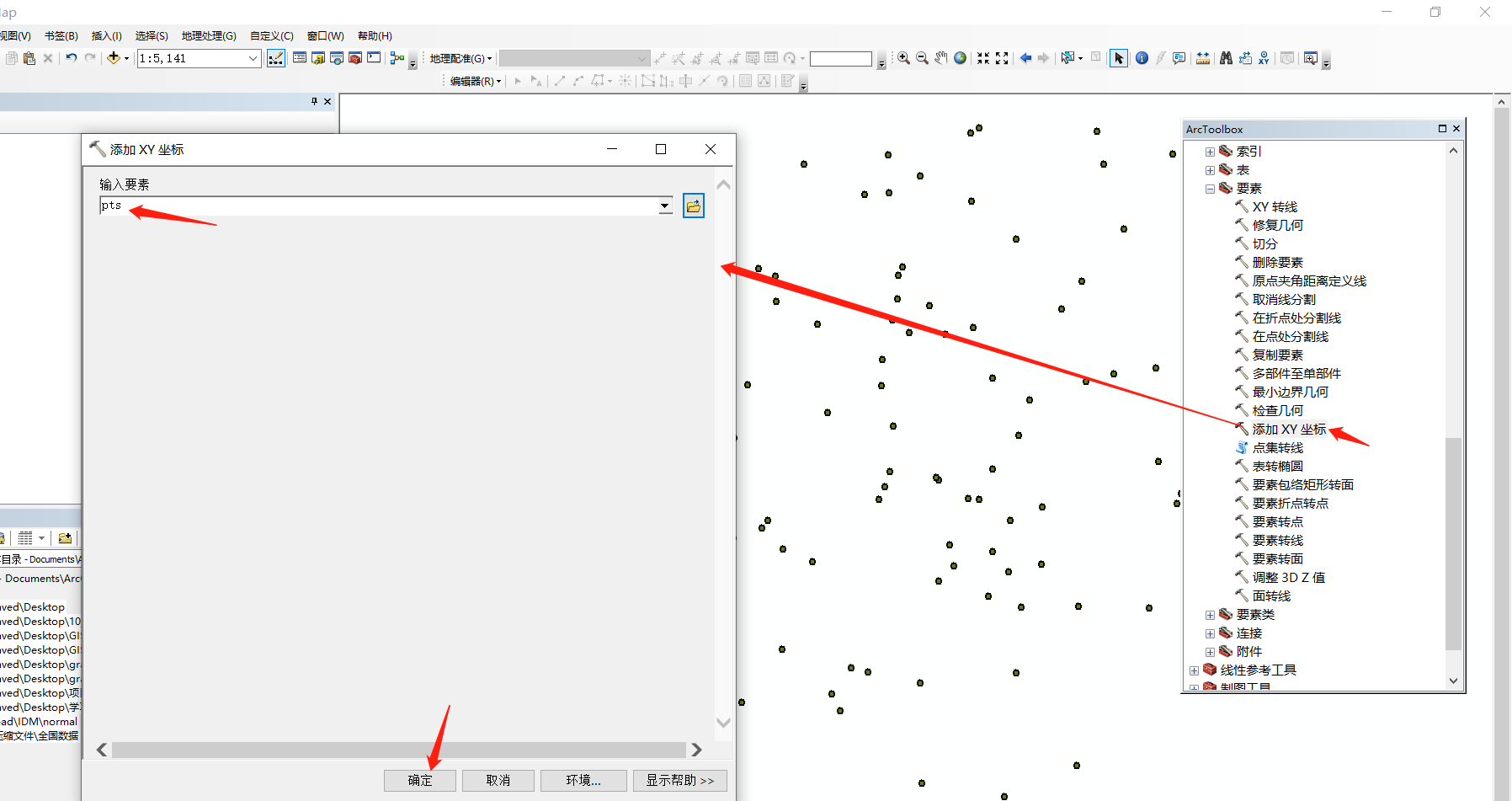Open the 书签(B) menu

point(61,35)
